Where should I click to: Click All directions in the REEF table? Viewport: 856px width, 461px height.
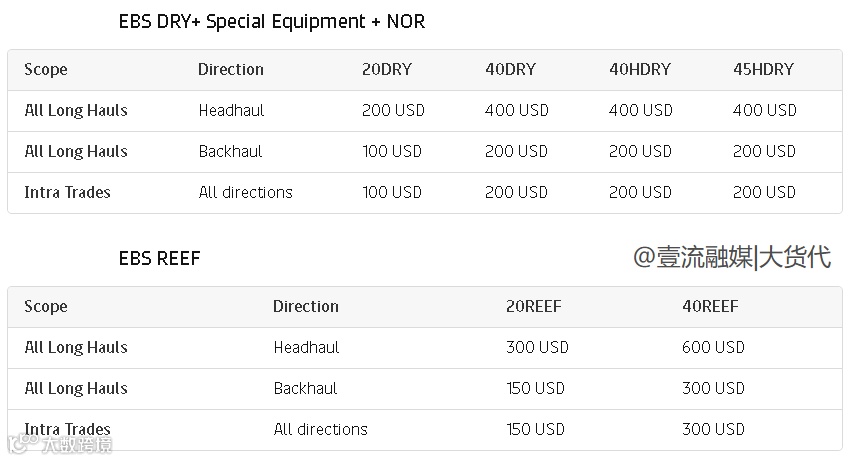[320, 430]
